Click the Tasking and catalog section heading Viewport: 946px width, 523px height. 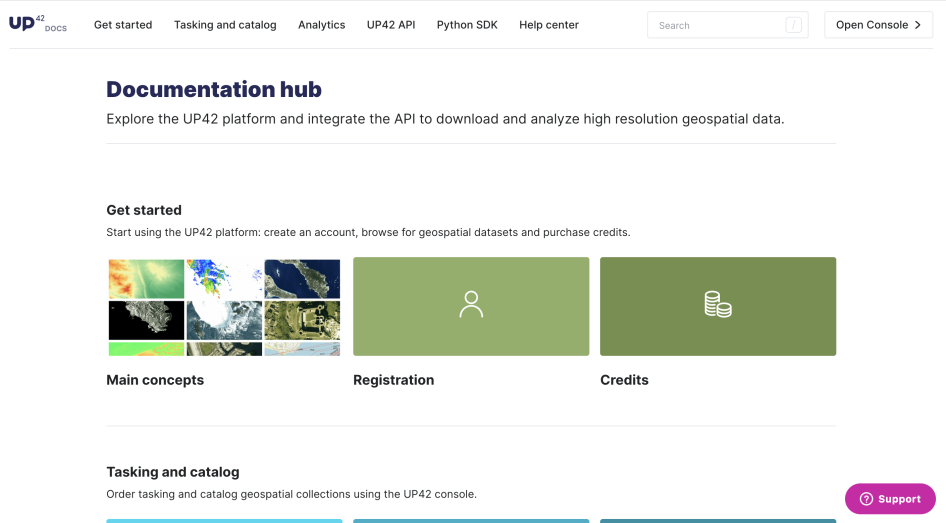coord(173,472)
